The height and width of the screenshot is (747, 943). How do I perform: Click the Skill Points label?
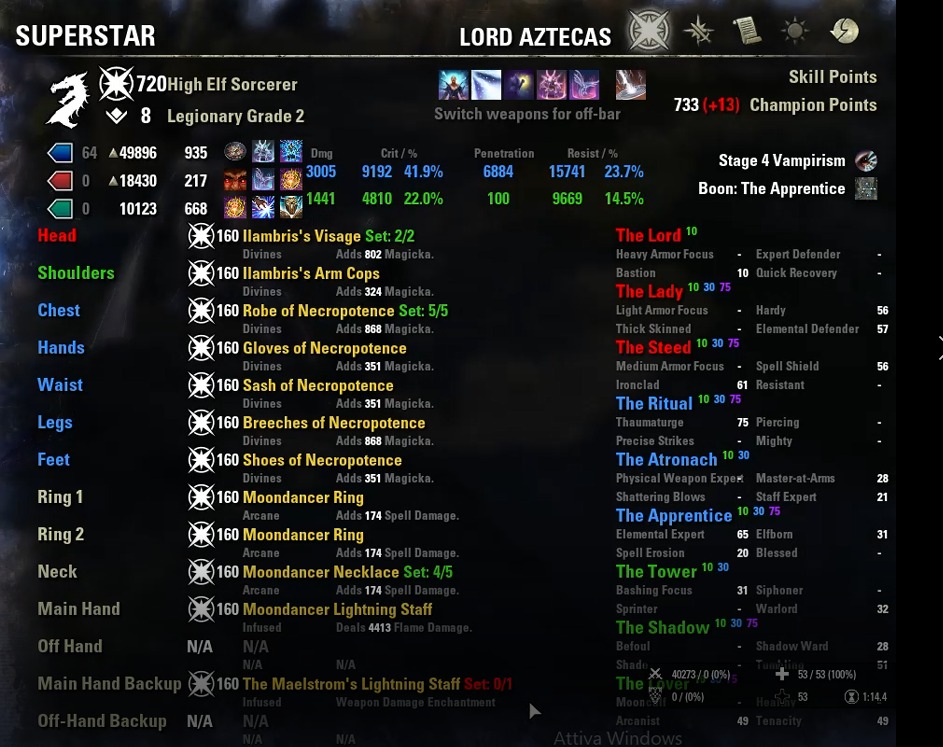832,77
